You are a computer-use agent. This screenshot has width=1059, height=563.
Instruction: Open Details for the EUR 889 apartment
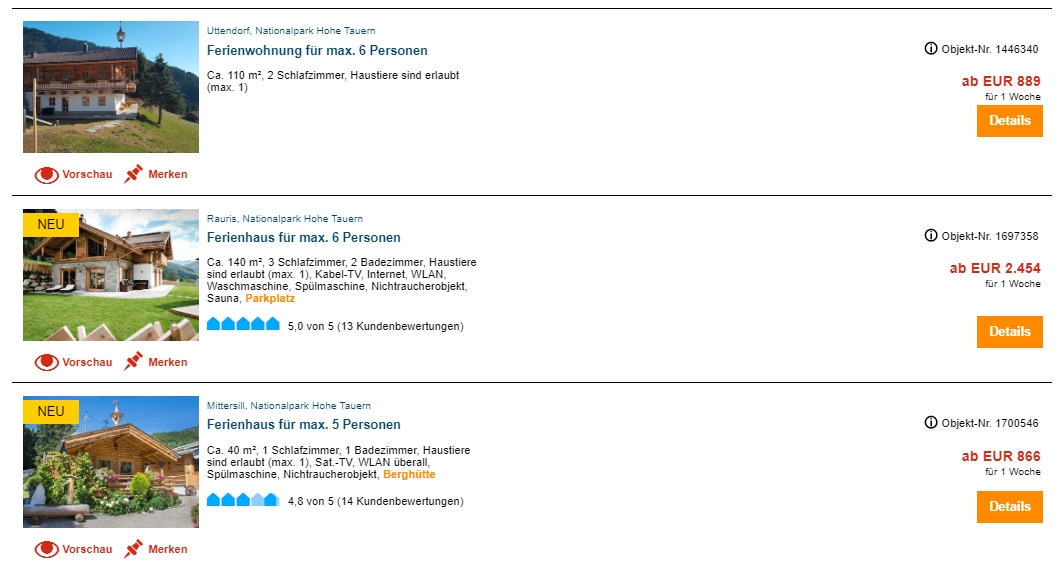point(1010,121)
